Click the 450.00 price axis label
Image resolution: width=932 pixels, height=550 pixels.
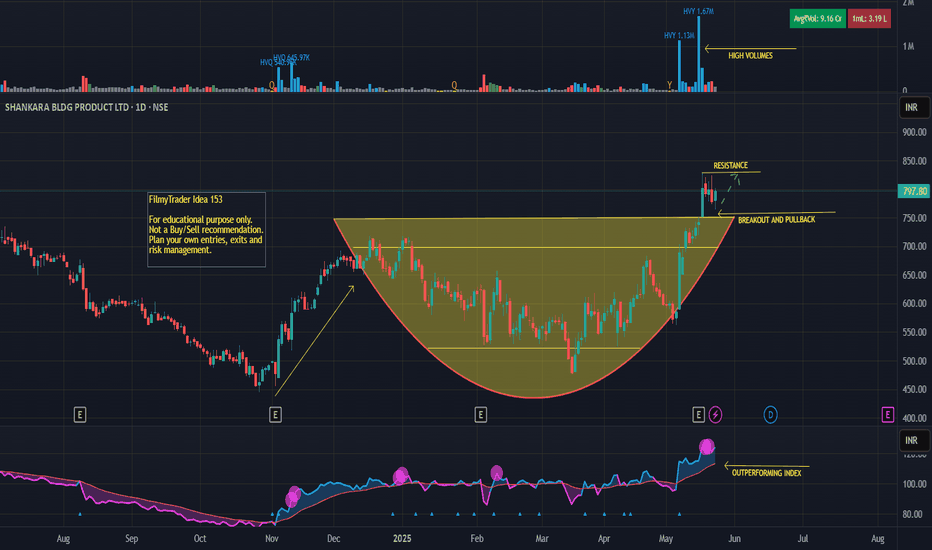[914, 389]
